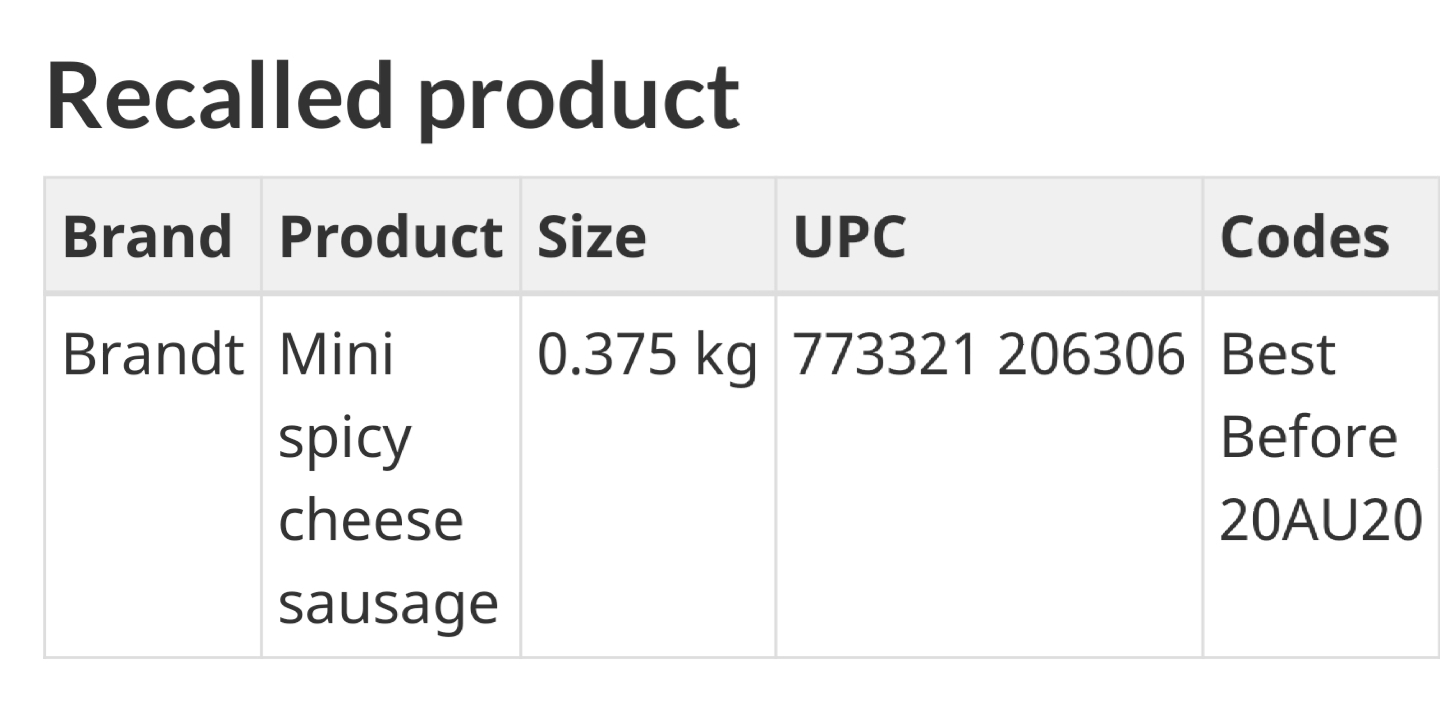
Task: Click the UPC prefix 773321
Action: pyautogui.click(x=885, y=355)
